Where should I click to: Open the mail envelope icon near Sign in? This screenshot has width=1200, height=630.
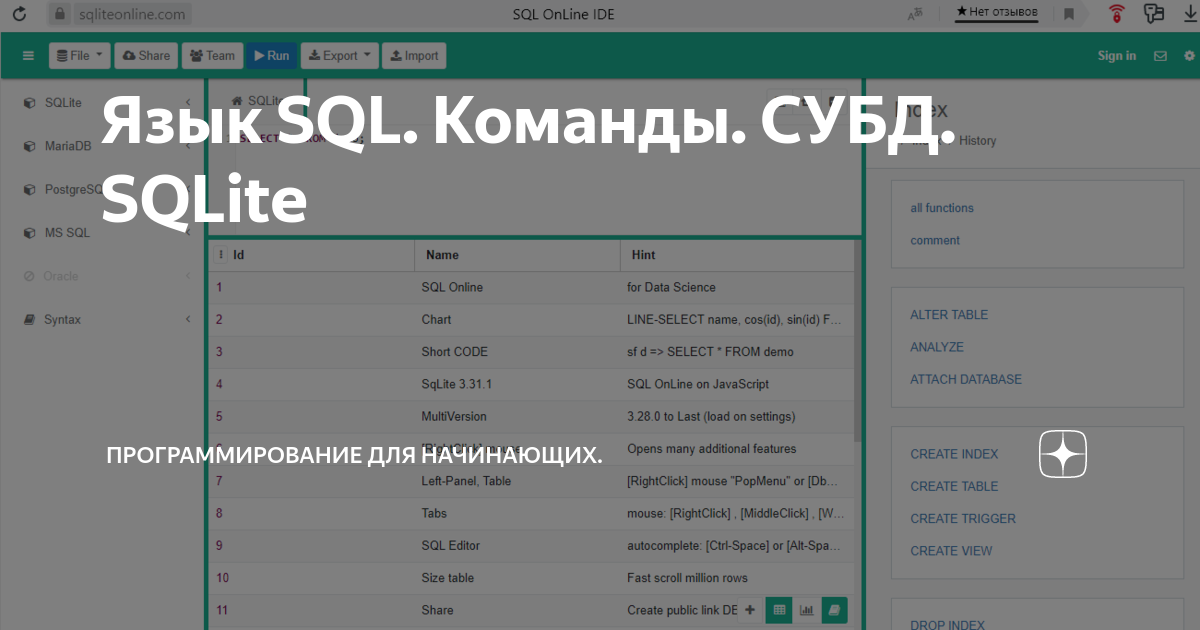[1160, 55]
